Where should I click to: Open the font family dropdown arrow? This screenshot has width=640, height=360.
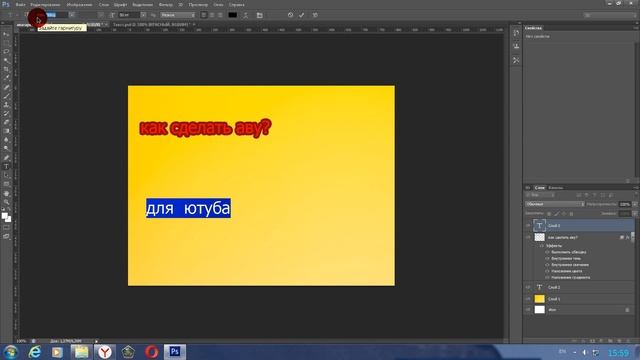click(x=72, y=15)
